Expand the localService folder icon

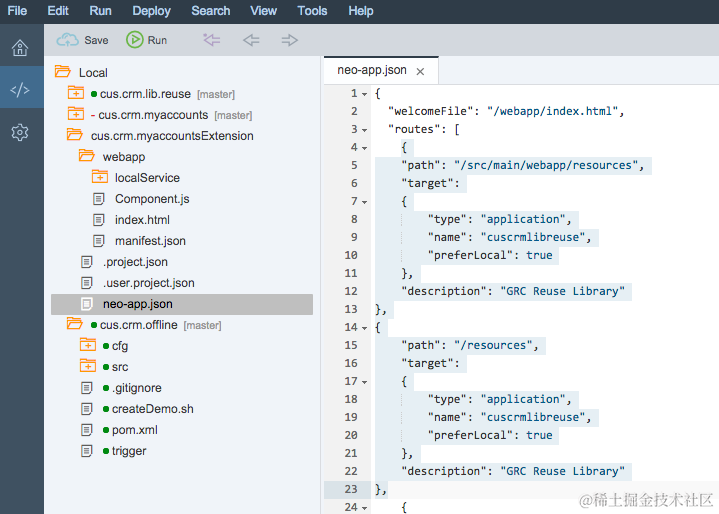(100, 177)
